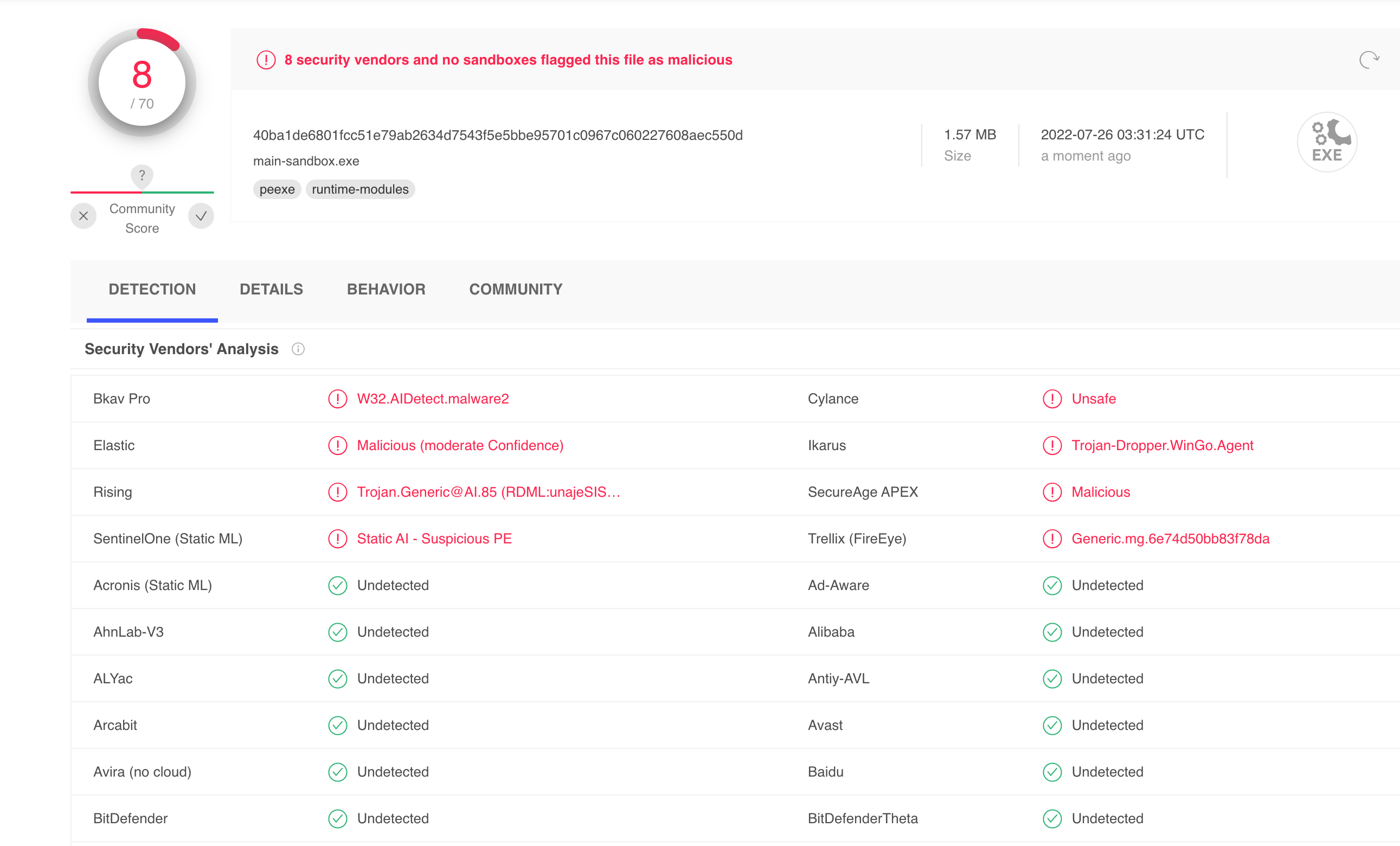Click the truncated Rising Trojan.Generic detection
This screenshot has width=1400, height=846.
(x=488, y=492)
